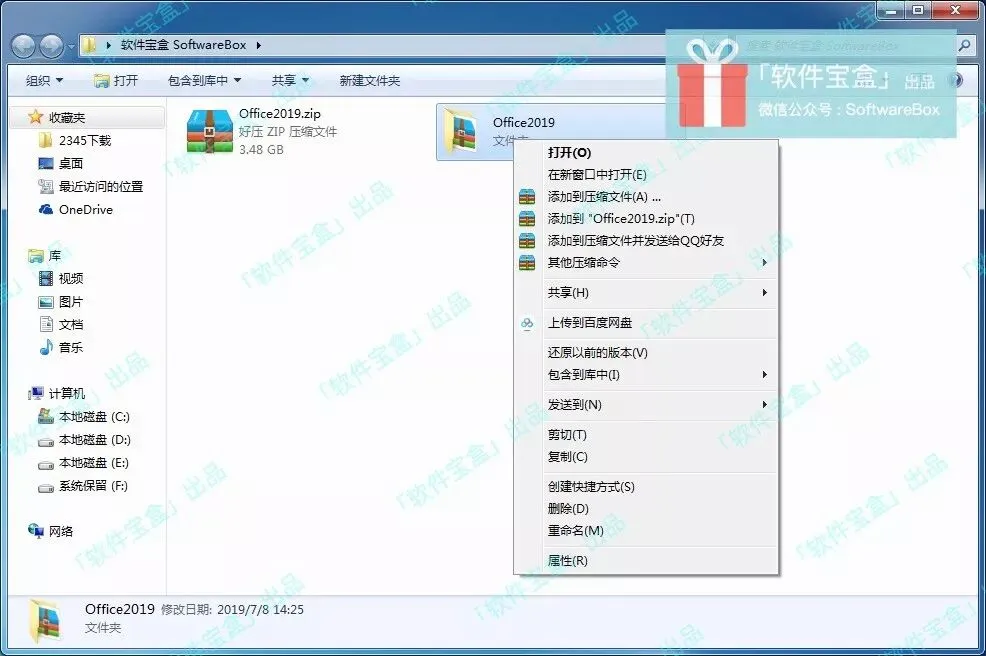Click the folder icon in the address bar

[x=90, y=45]
